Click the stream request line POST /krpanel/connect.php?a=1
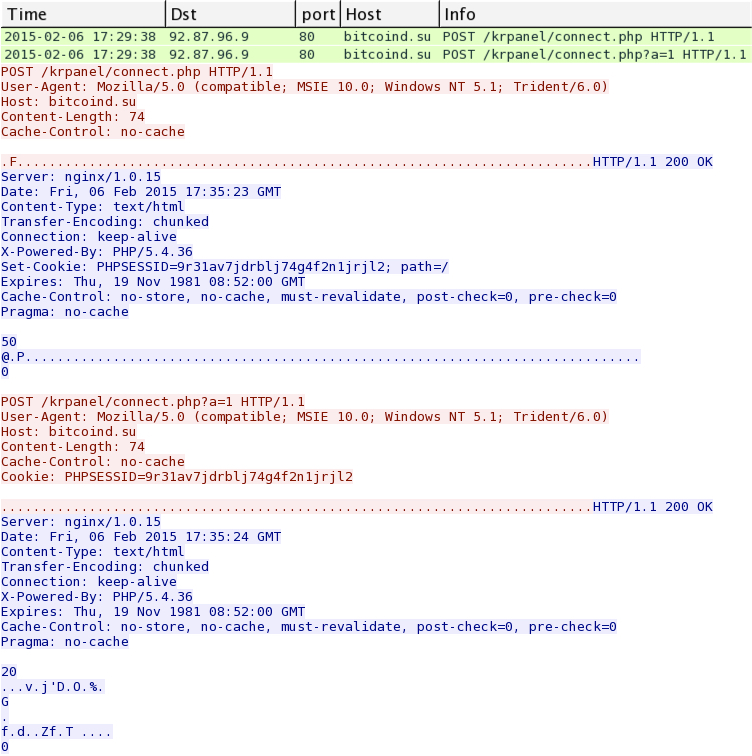 153,402
